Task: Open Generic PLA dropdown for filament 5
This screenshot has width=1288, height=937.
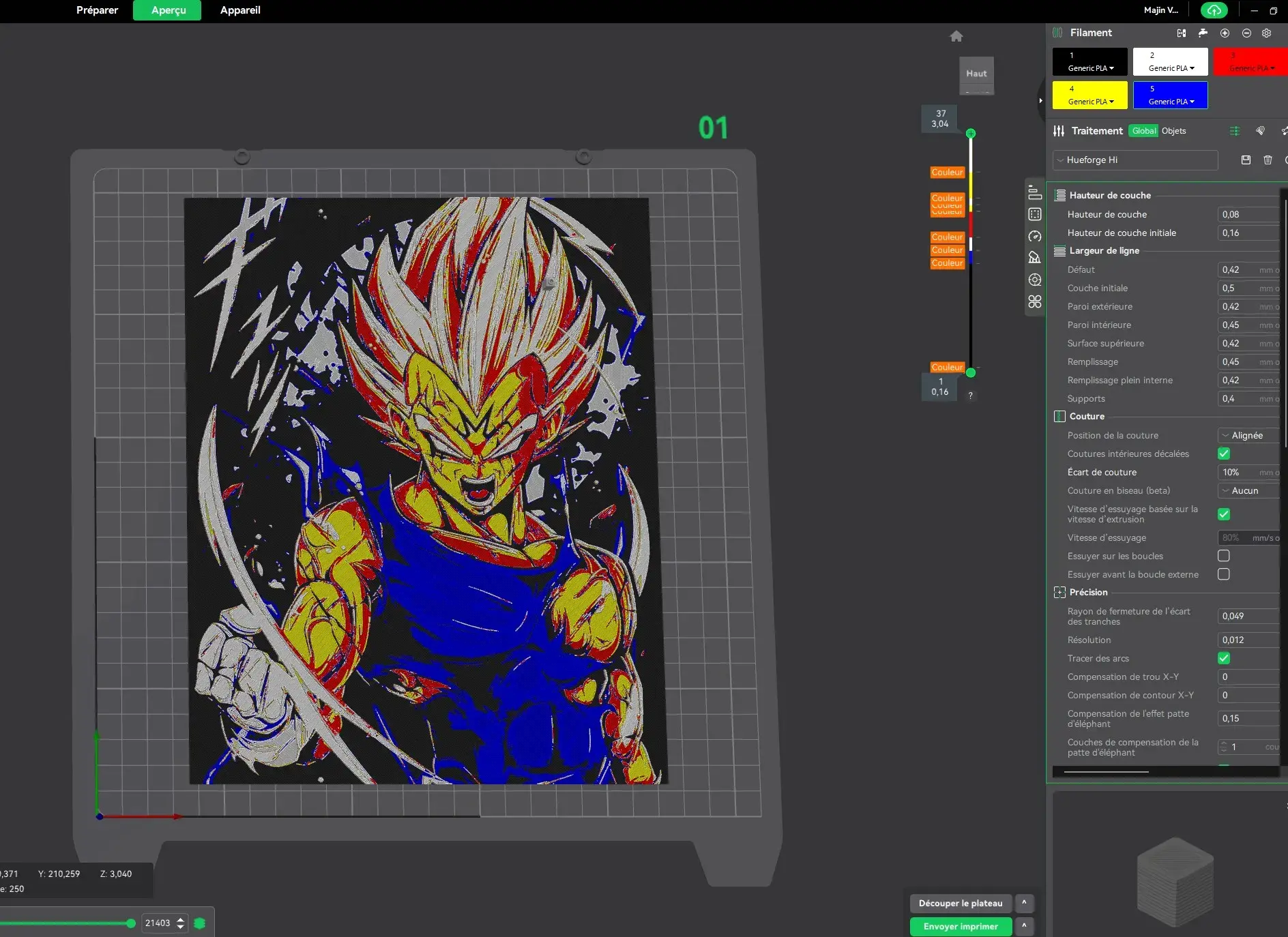Action: click(x=1171, y=102)
